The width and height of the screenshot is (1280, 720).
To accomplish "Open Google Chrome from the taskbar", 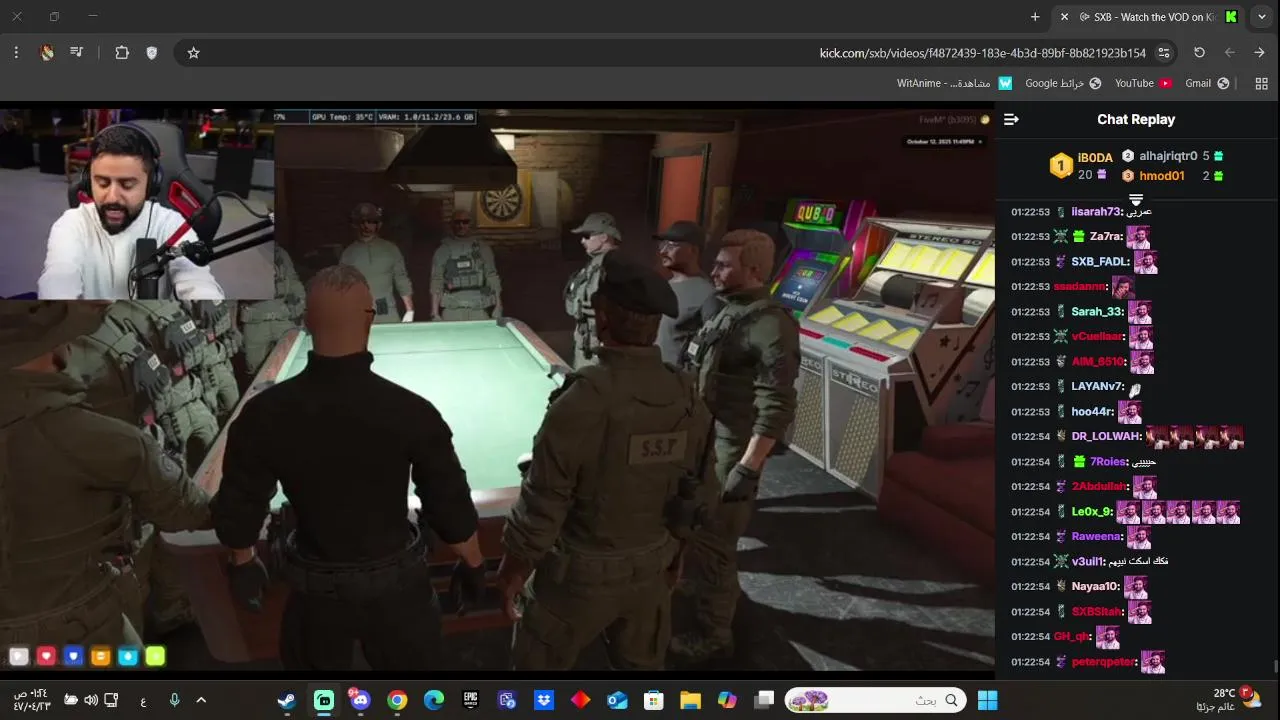I will tap(397, 700).
